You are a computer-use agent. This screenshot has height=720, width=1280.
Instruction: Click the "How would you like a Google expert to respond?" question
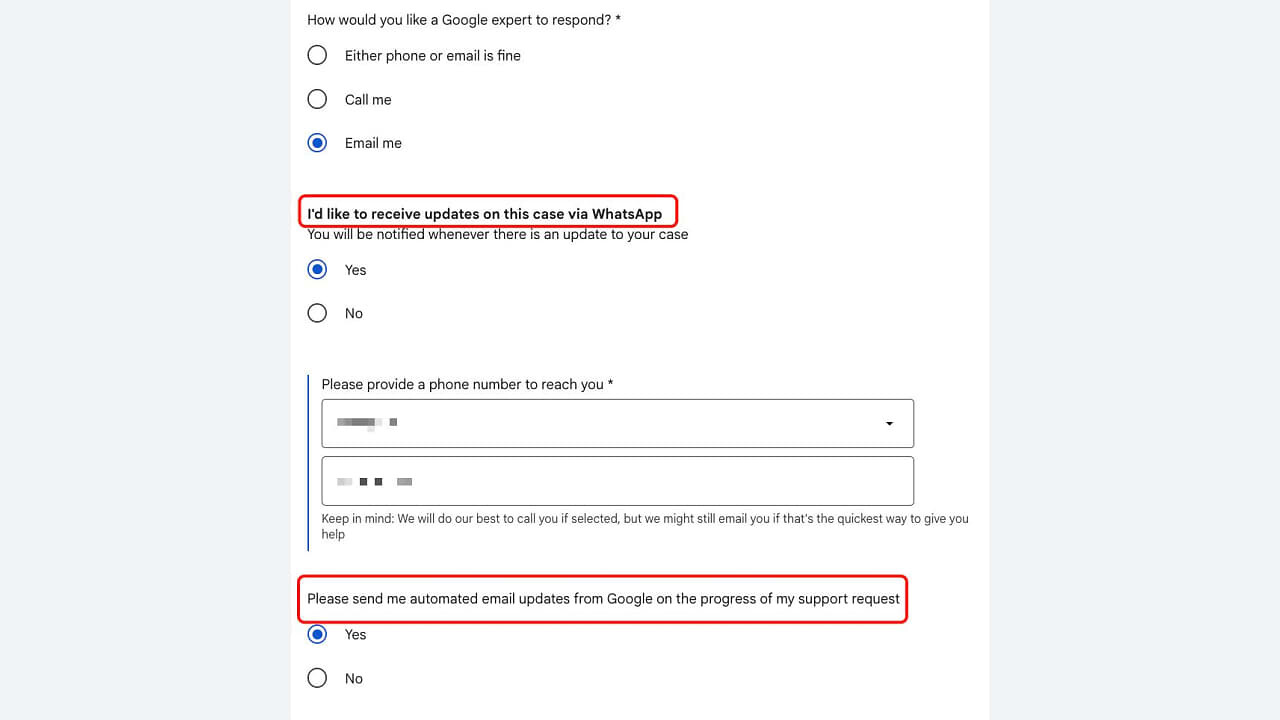[463, 19]
